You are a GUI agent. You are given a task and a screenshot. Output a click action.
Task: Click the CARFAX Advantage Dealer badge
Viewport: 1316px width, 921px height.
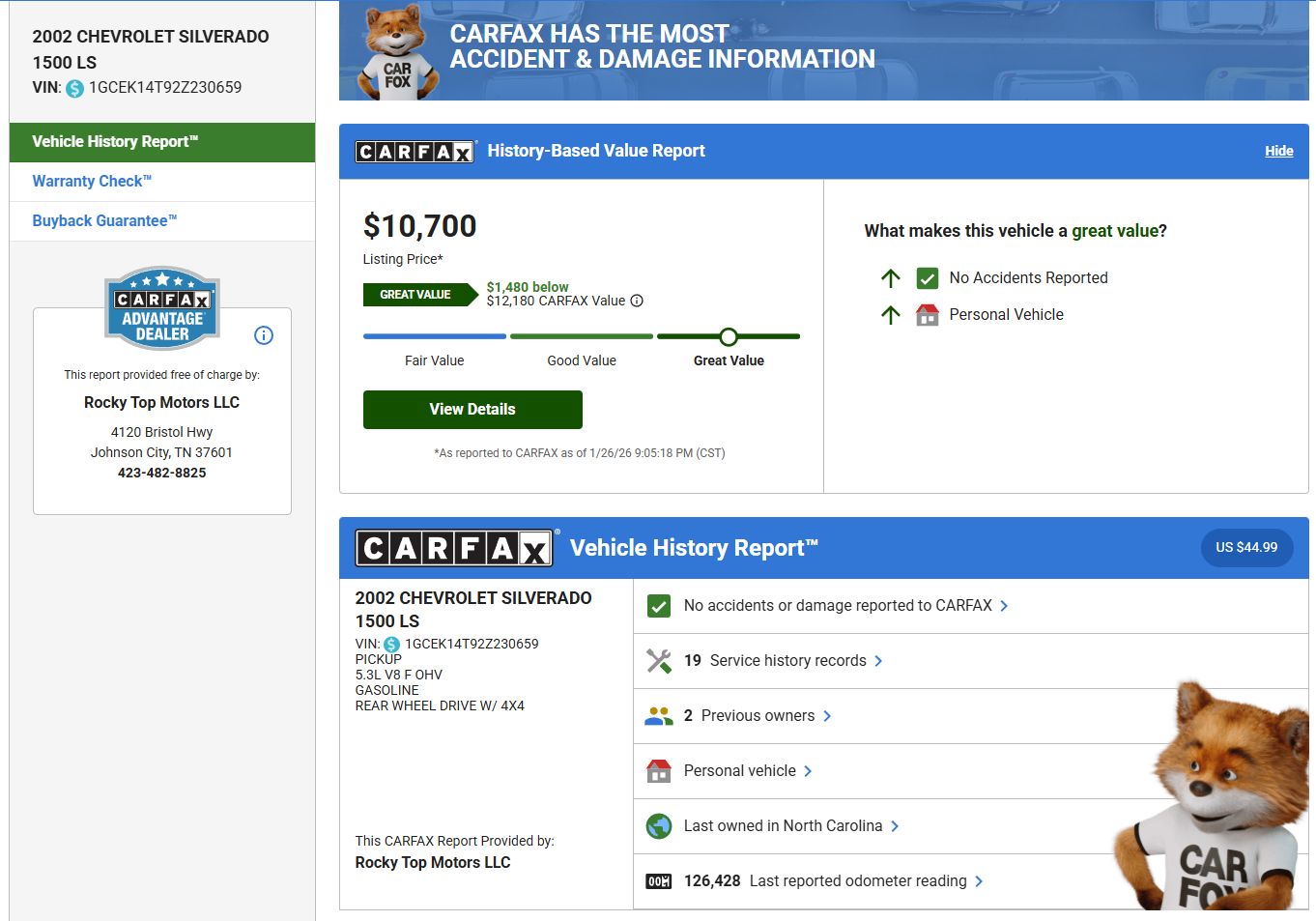click(162, 308)
